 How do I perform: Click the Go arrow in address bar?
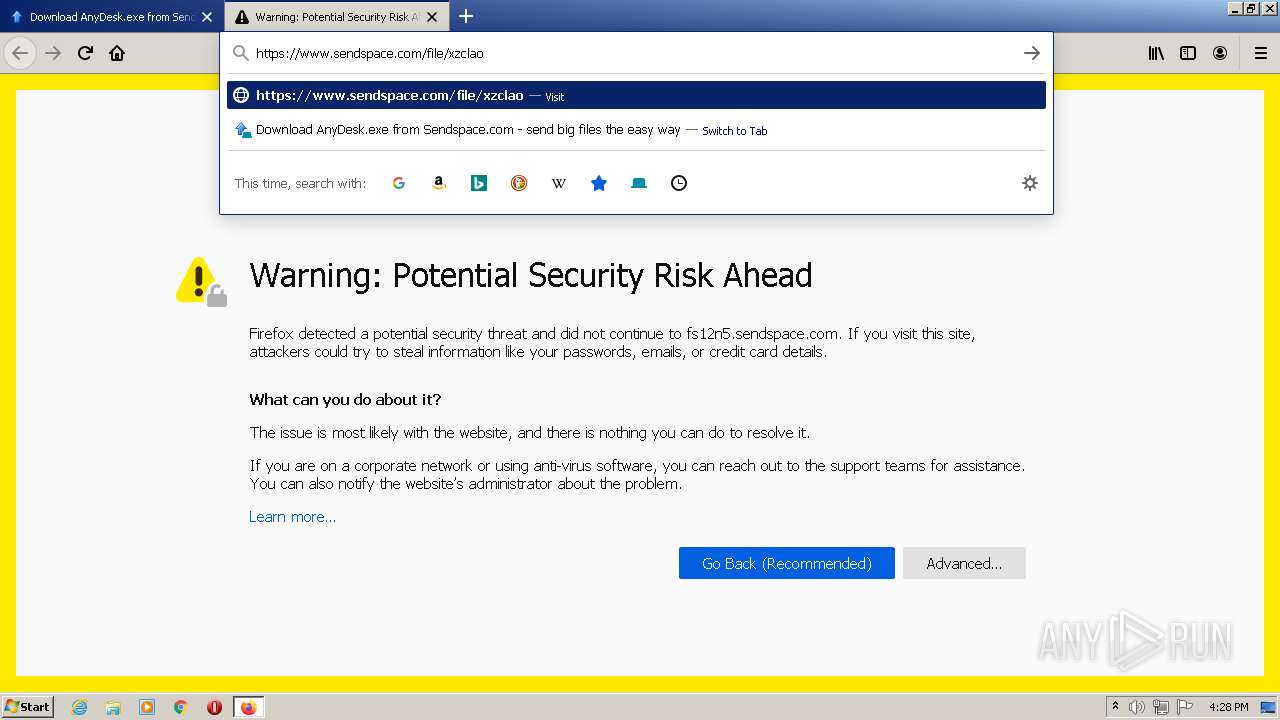click(x=1032, y=53)
